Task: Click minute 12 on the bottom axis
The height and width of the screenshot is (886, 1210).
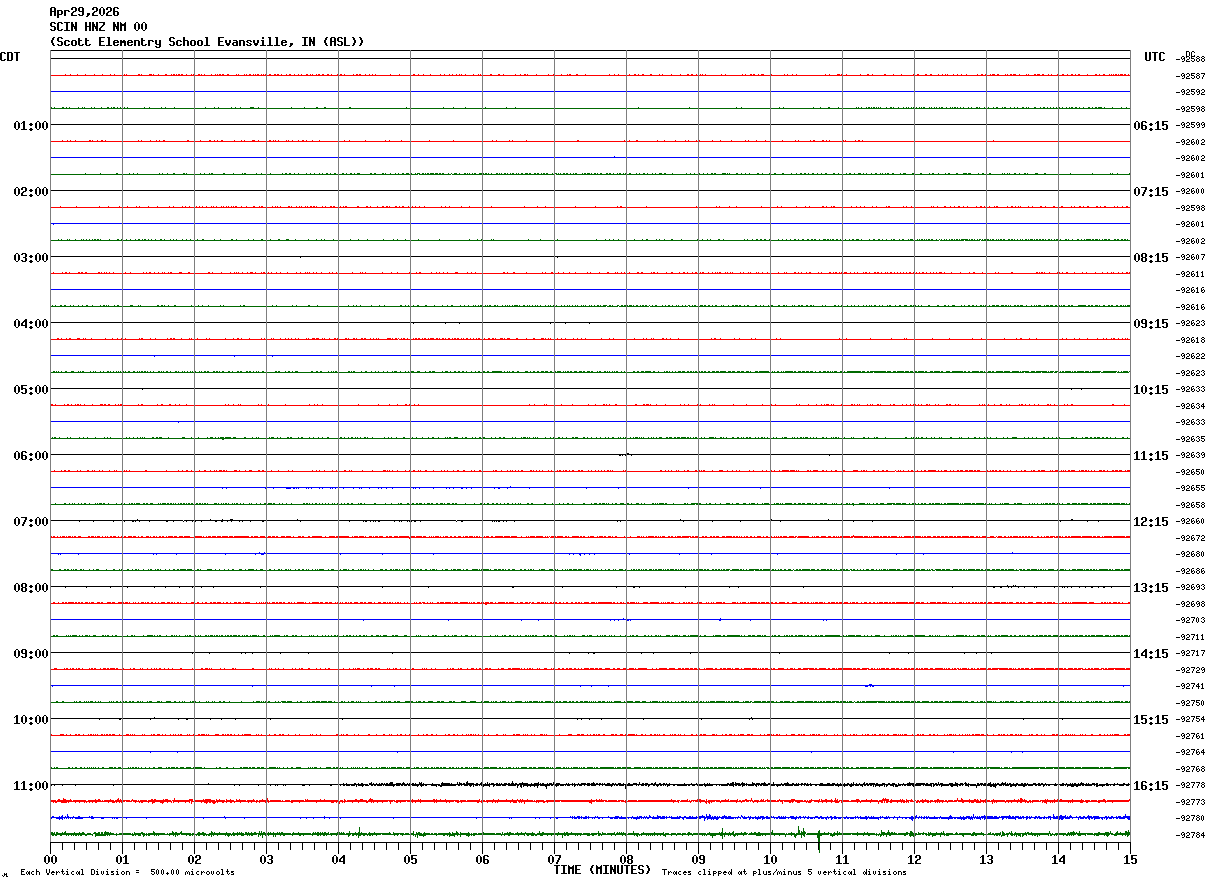Action: click(914, 858)
